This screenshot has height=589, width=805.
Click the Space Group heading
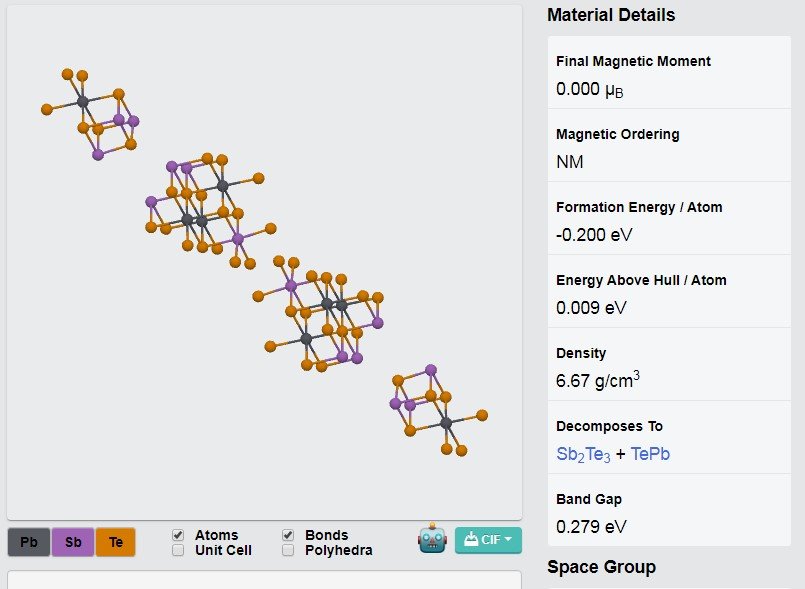tap(601, 567)
